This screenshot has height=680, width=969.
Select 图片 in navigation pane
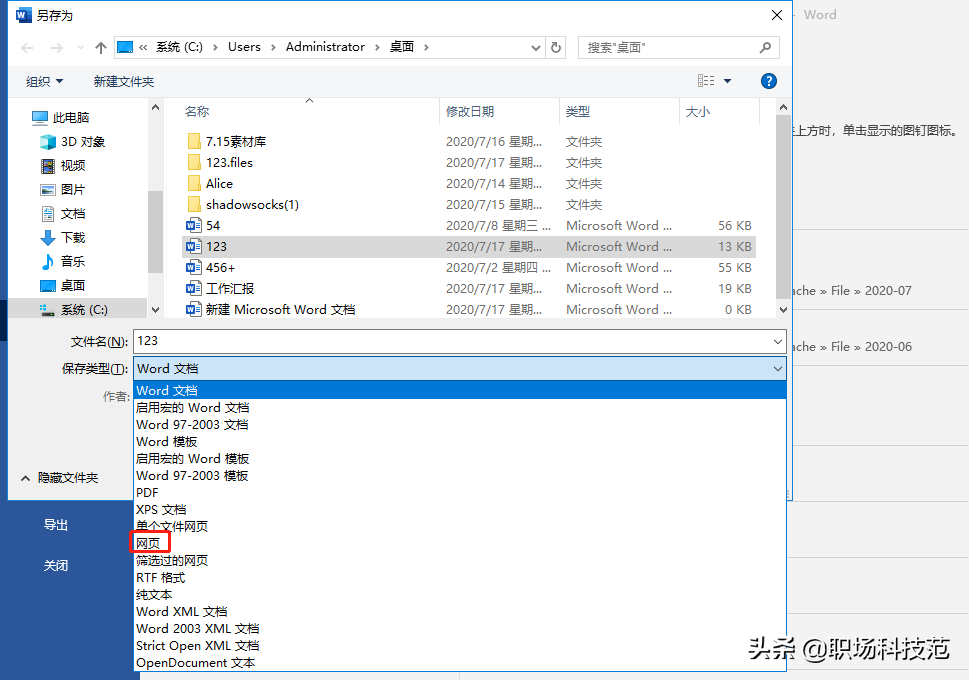[62, 190]
